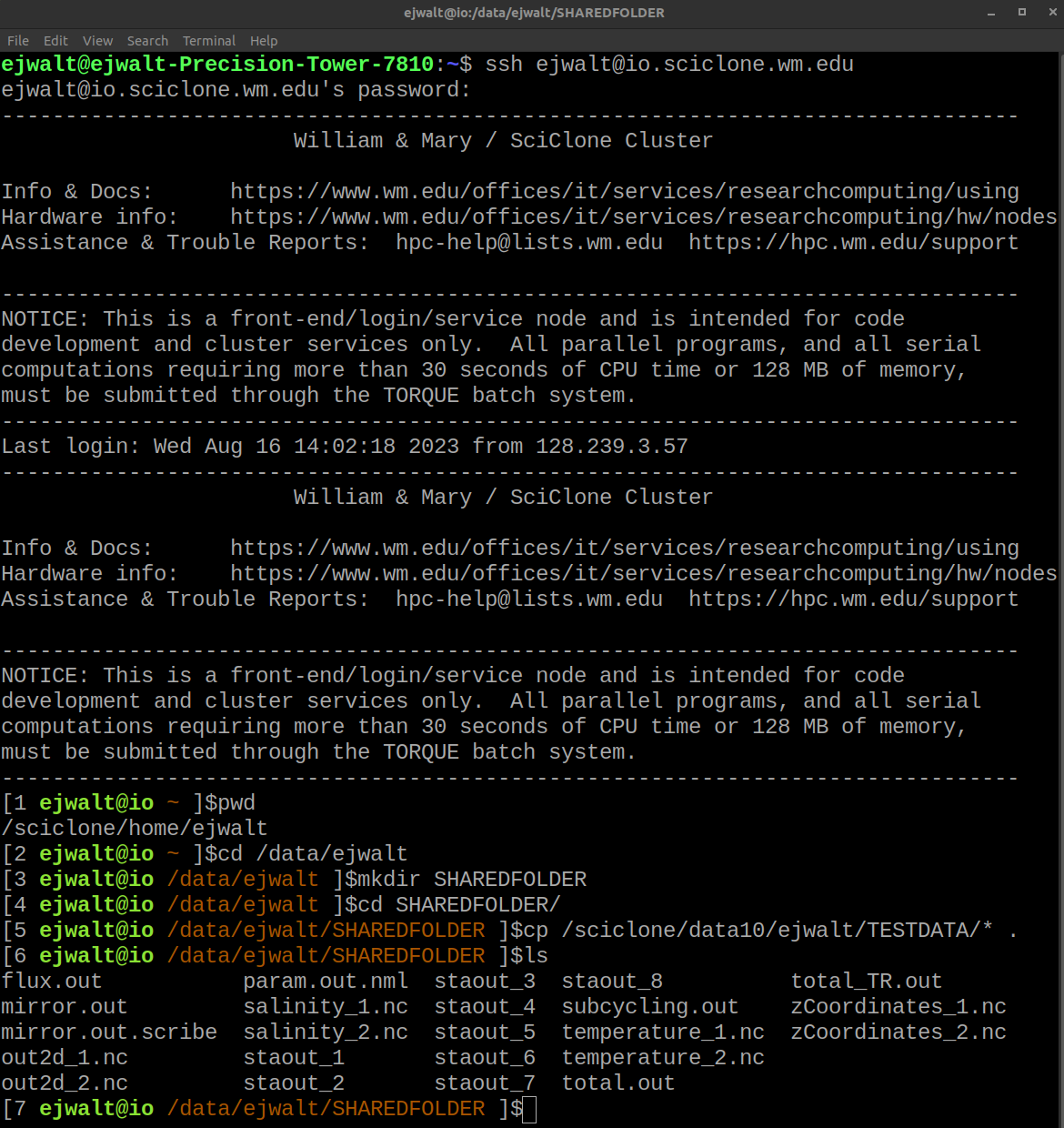Image resolution: width=1064 pixels, height=1128 pixels.
Task: Click the cursor block at prompt 7
Action: coord(529,1110)
